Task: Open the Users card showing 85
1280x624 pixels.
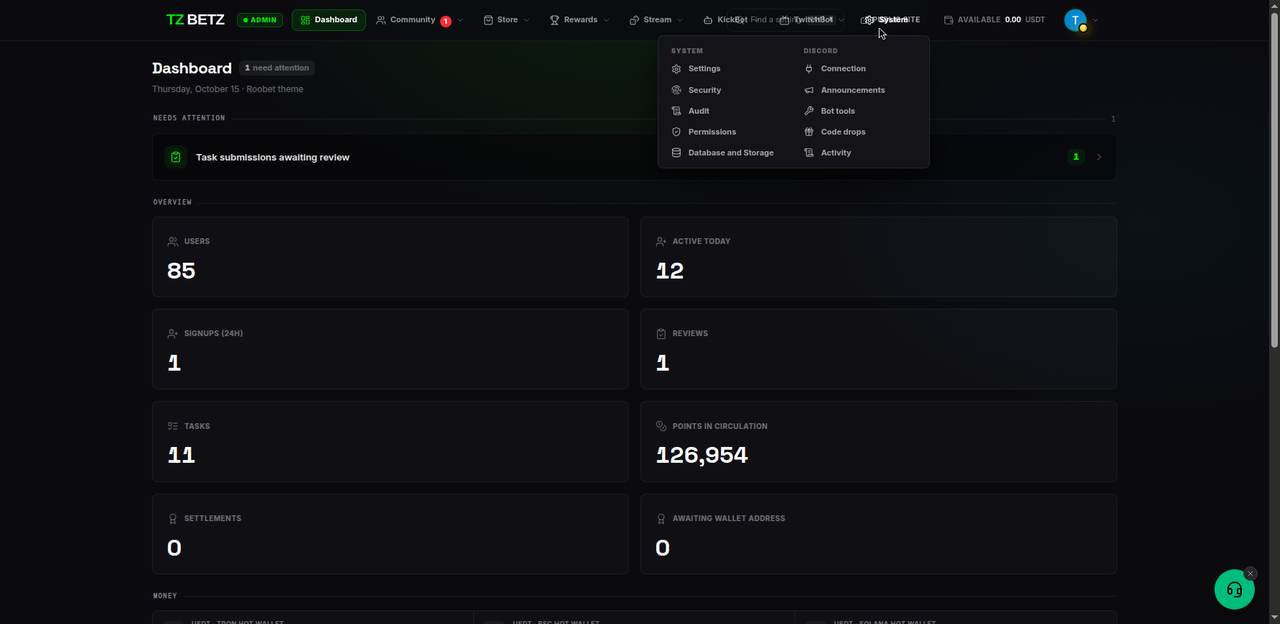Action: 390,257
